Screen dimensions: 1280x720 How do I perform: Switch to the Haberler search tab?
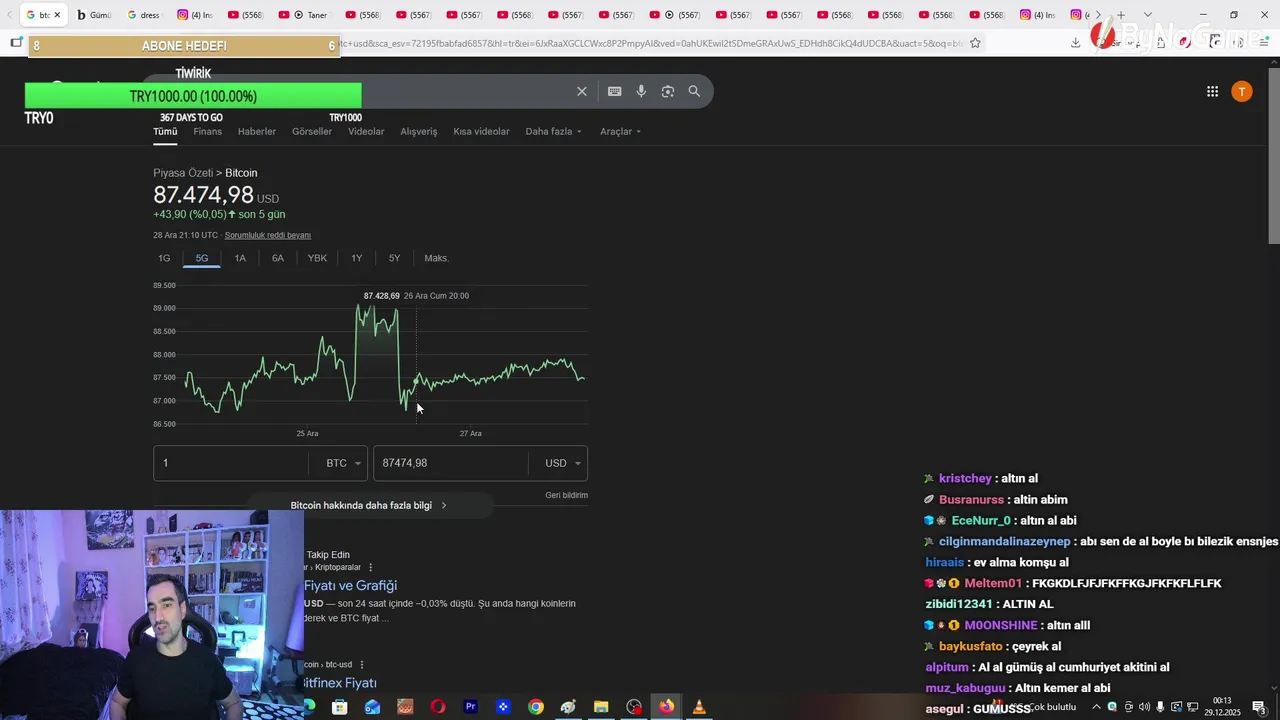pyautogui.click(x=257, y=131)
